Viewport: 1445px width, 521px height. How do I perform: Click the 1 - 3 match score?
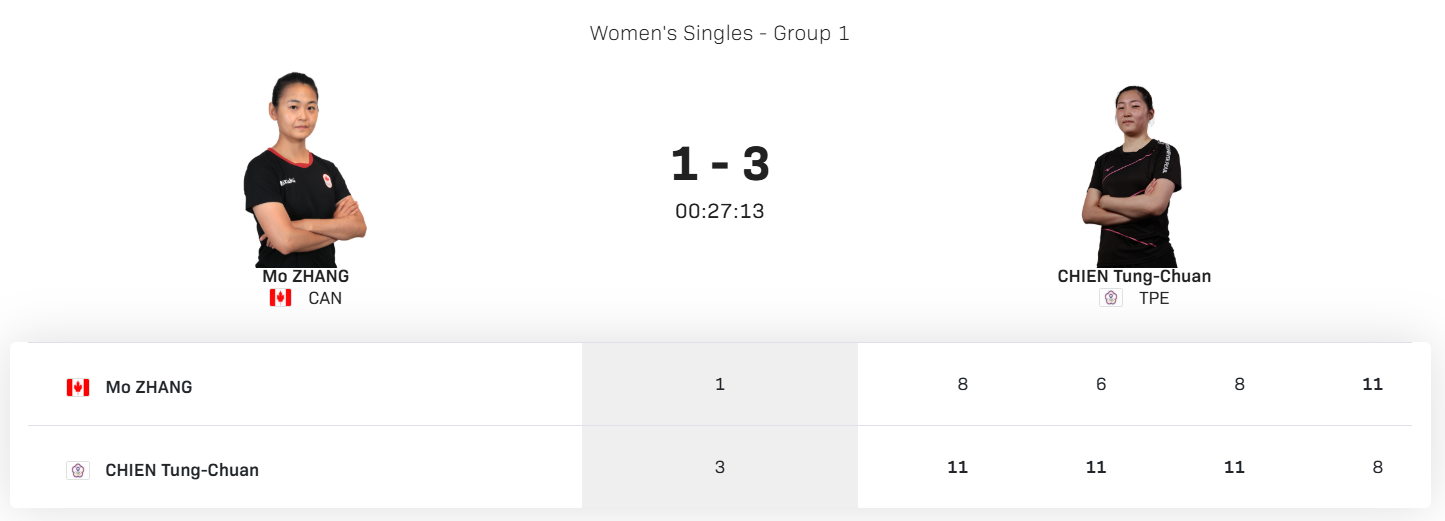tap(720, 165)
